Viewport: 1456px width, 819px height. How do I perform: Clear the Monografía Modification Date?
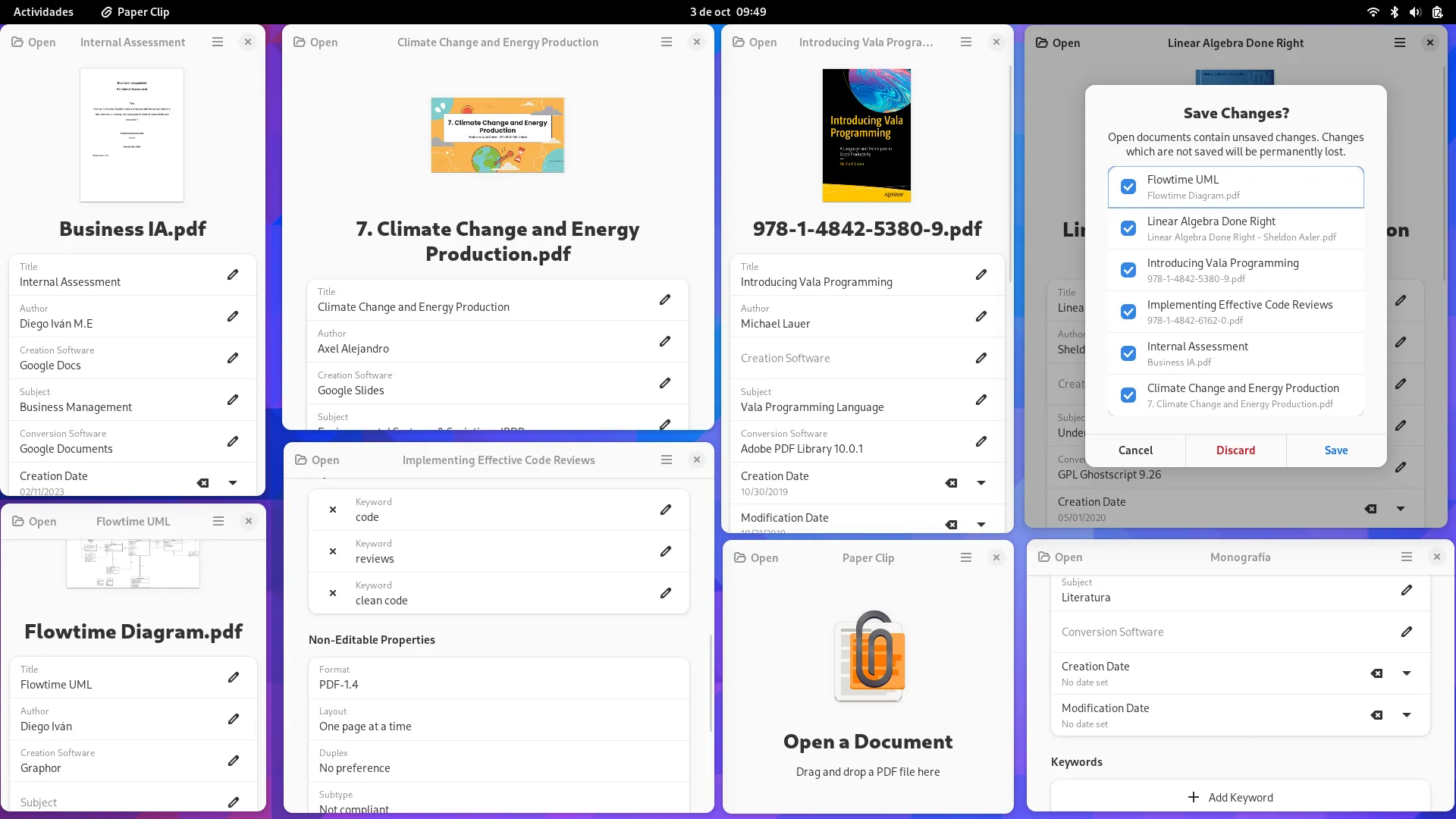tap(1377, 715)
